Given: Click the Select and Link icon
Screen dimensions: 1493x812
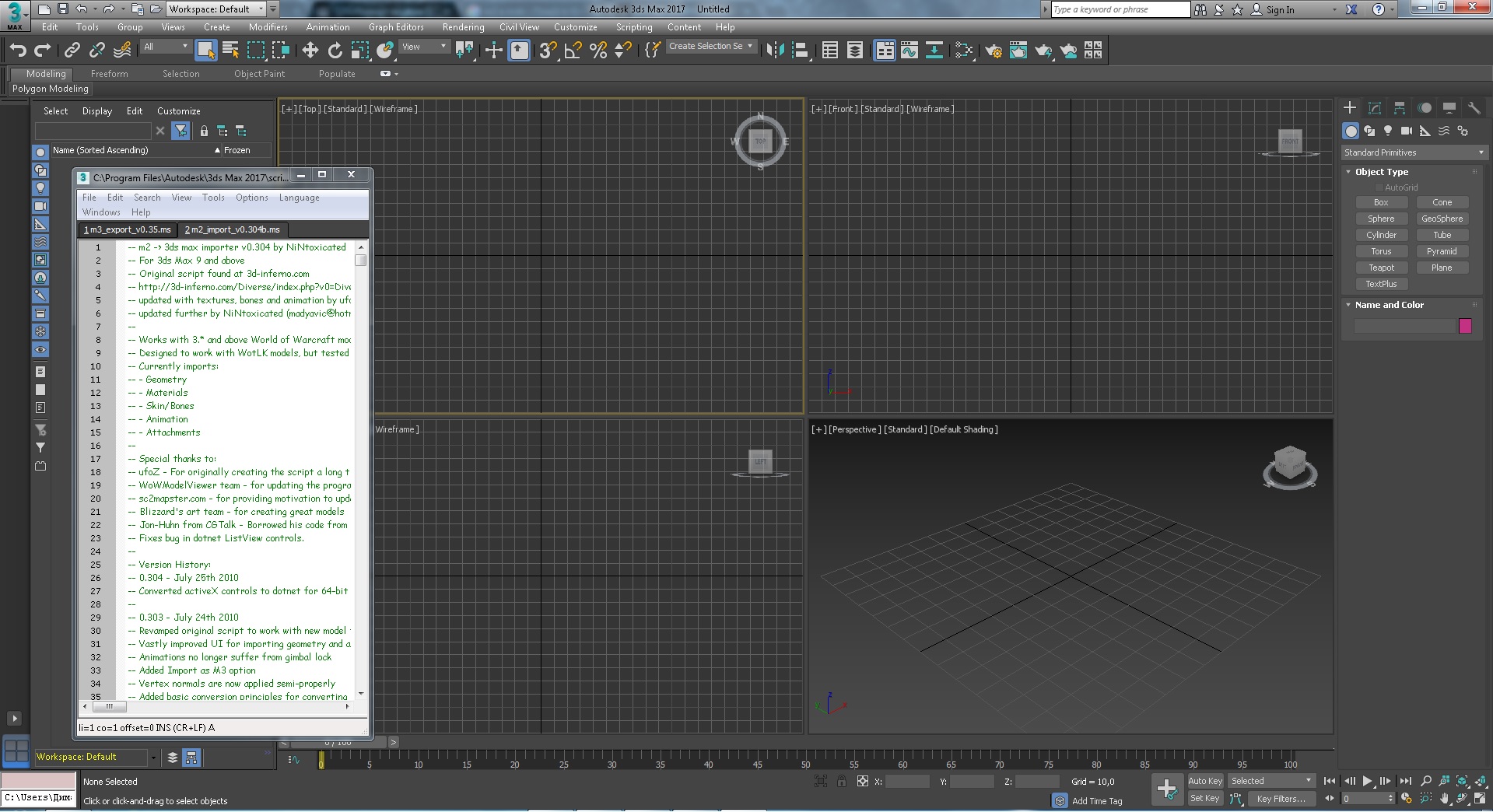Looking at the screenshot, I should click(72, 51).
